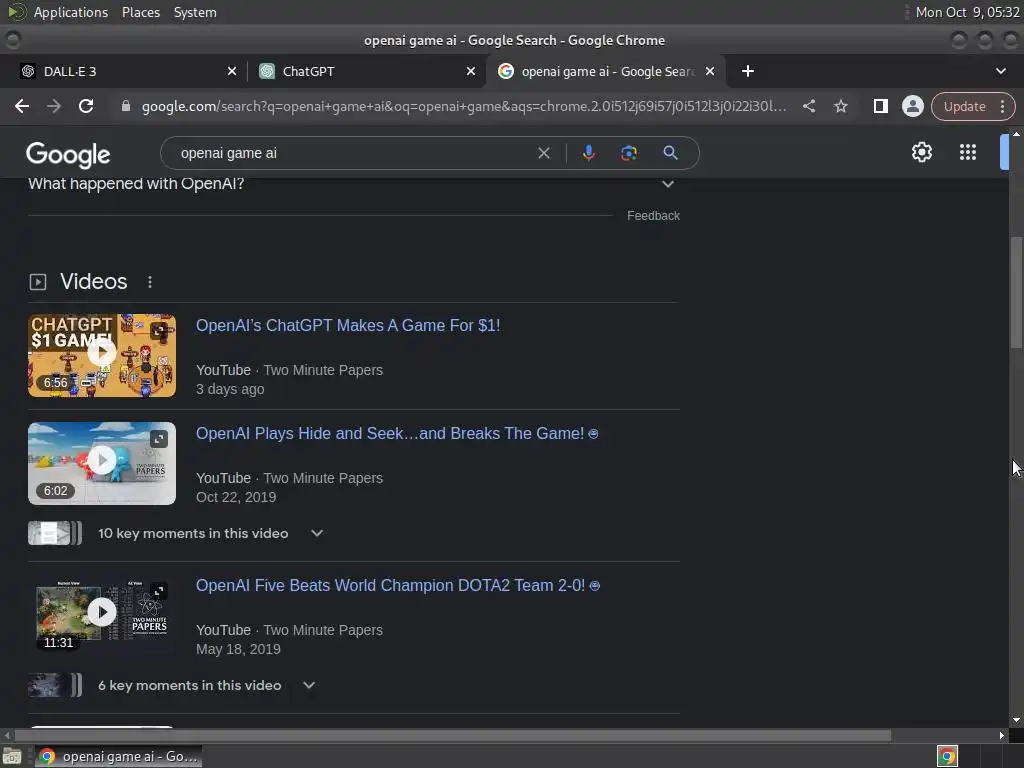This screenshot has width=1024, height=768.
Task: Click the key moments preview strip for DOTA2
Action: [x=55, y=686]
